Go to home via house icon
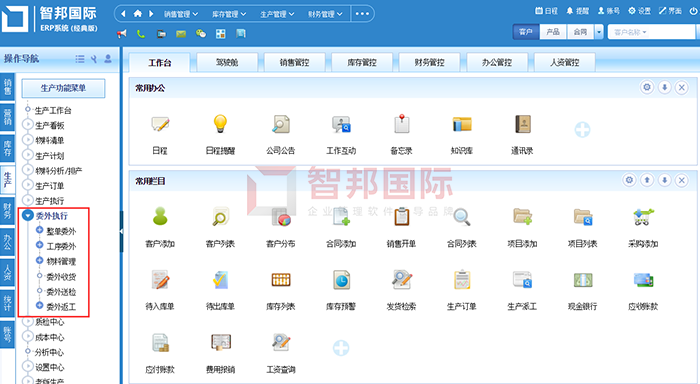This screenshot has height=384, width=700. (138, 13)
